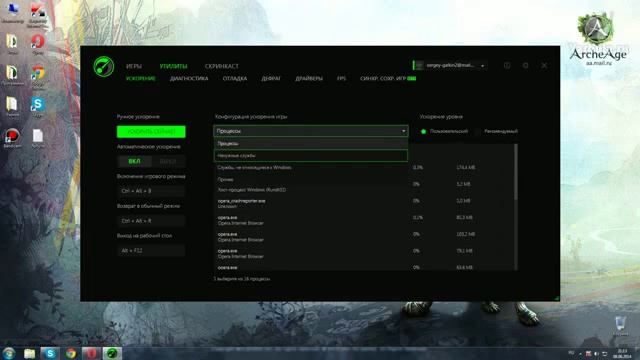
Task: Select the ДЕФРАГ sub-tab
Action: click(x=271, y=78)
